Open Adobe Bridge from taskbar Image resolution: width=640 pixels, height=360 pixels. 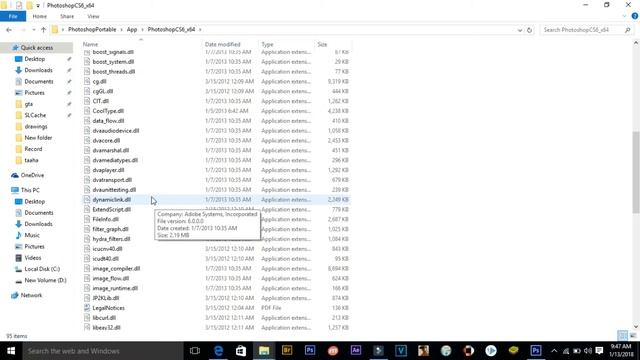pyautogui.click(x=287, y=351)
